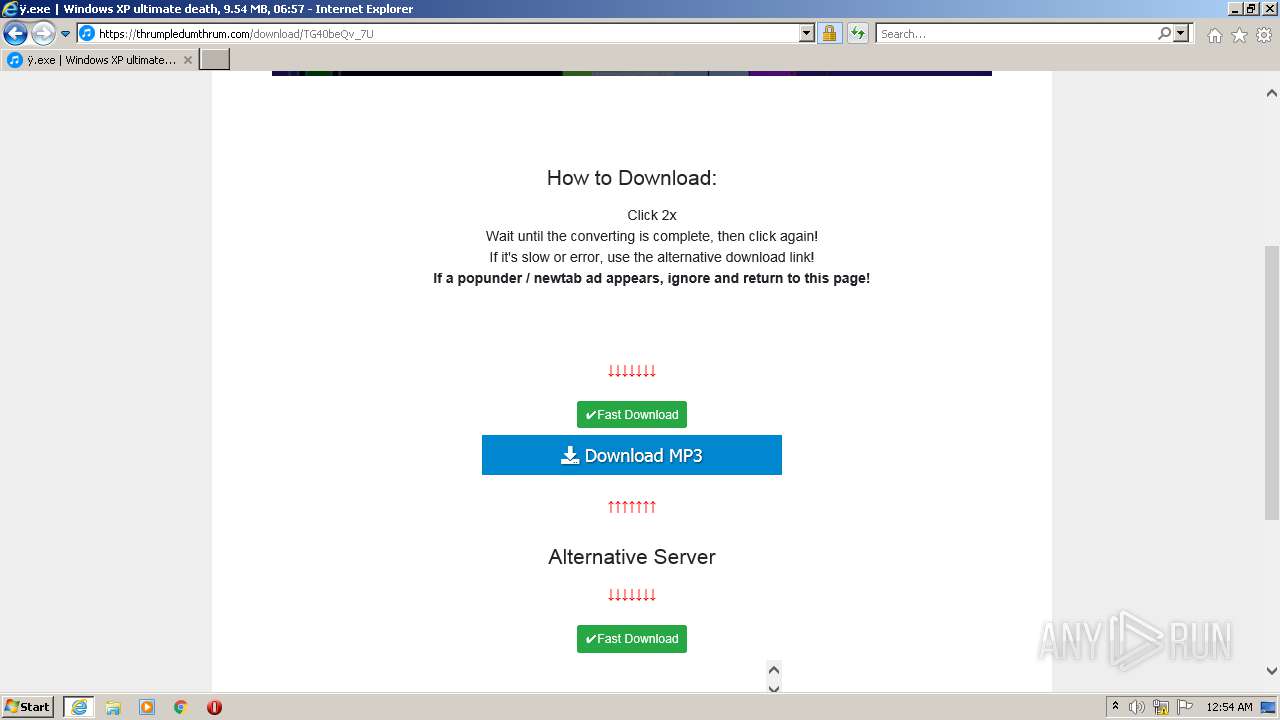Open the network tray icon
The height and width of the screenshot is (720, 1280).
(x=1161, y=707)
